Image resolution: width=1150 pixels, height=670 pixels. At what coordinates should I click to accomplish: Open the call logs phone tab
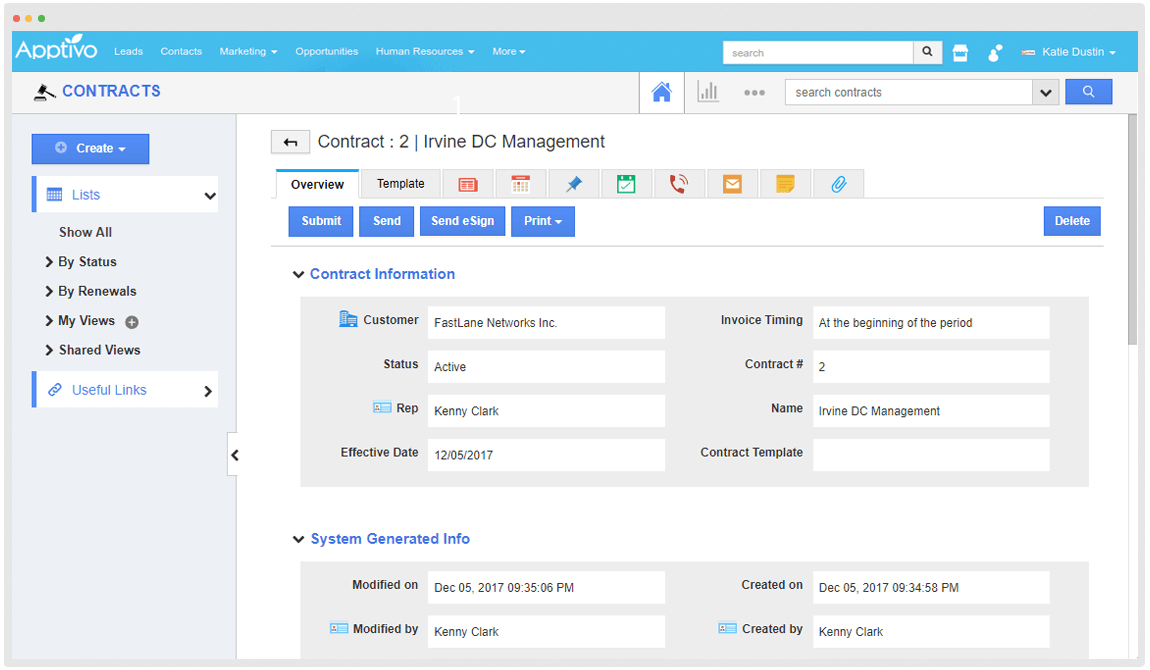click(x=679, y=184)
